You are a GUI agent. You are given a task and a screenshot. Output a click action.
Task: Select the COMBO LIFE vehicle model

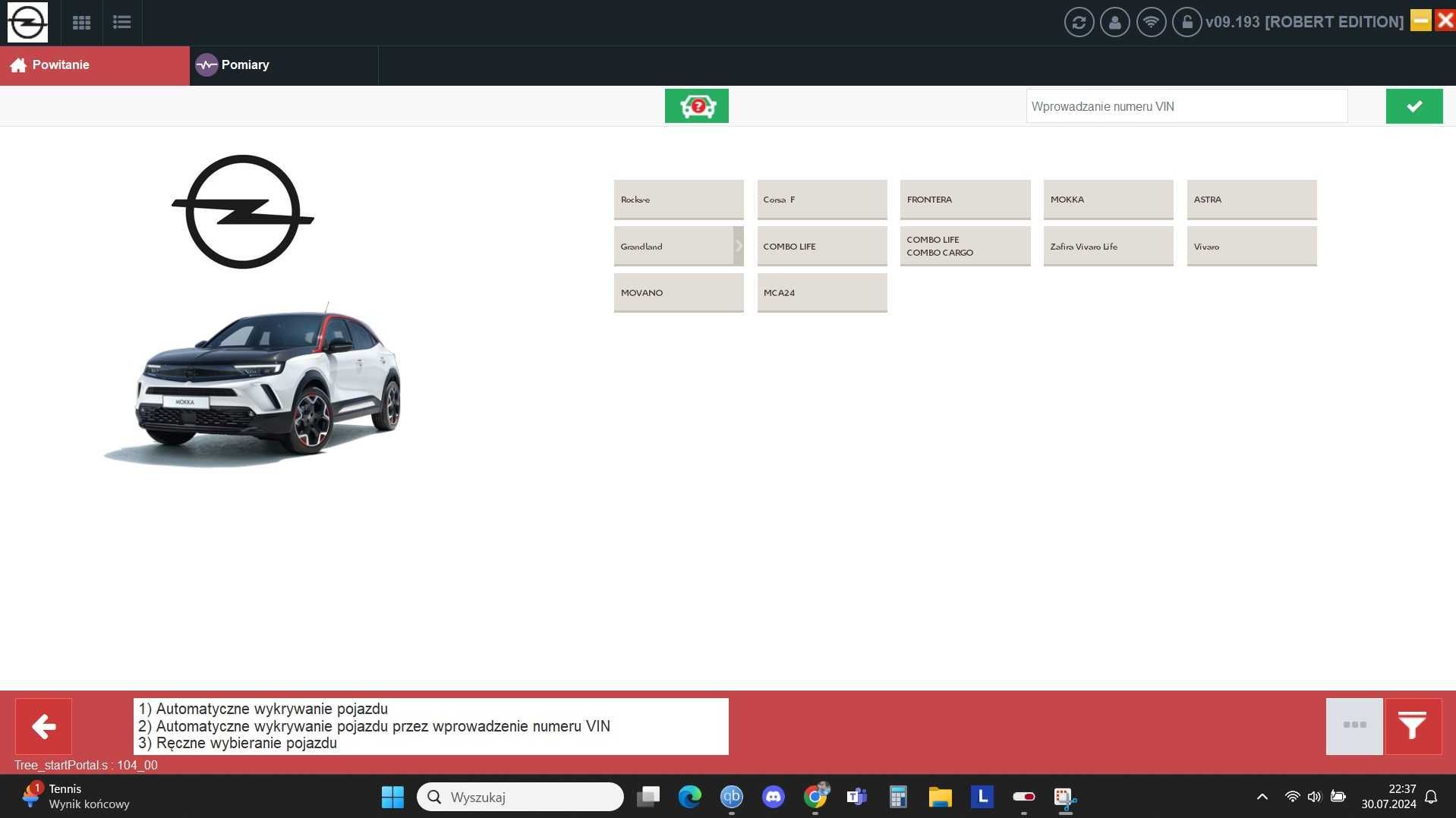tap(822, 247)
